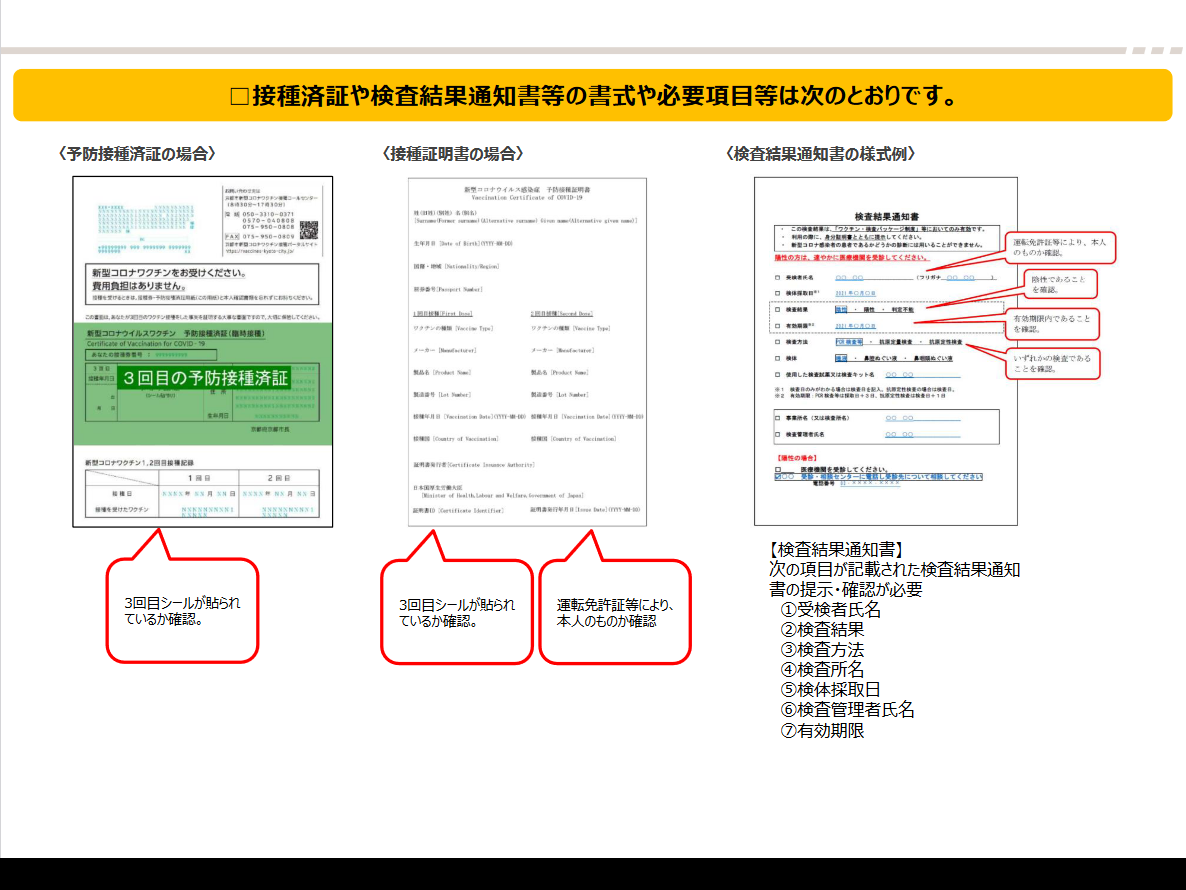
Task: Click the square box symbol in yellow header
Action: (240, 97)
